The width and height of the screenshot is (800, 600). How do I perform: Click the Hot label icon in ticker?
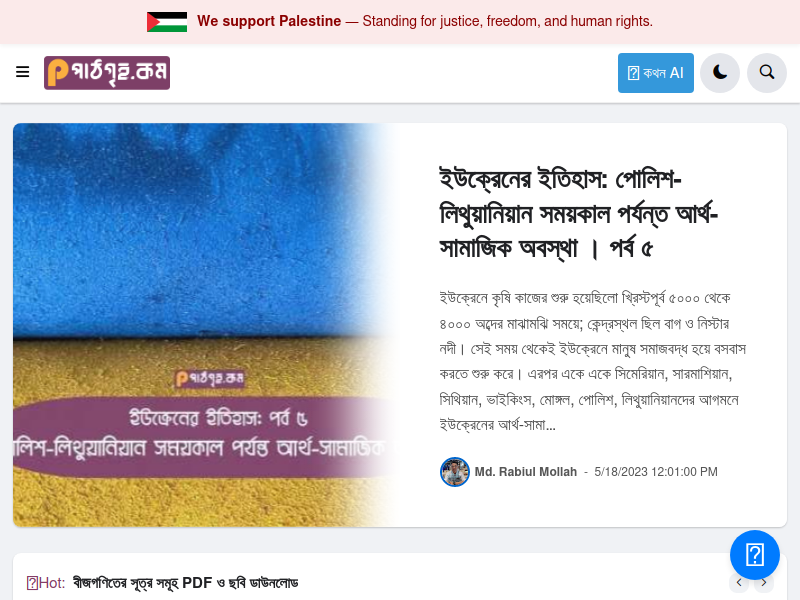click(x=32, y=583)
